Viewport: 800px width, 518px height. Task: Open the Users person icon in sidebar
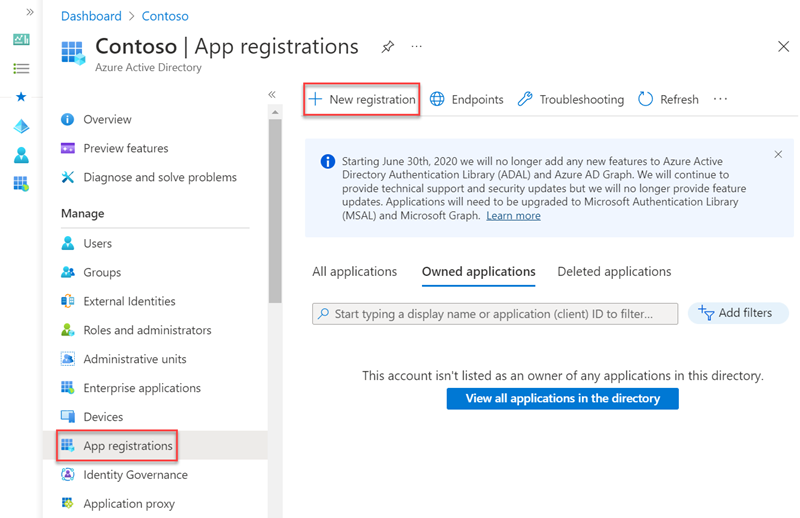coord(21,155)
